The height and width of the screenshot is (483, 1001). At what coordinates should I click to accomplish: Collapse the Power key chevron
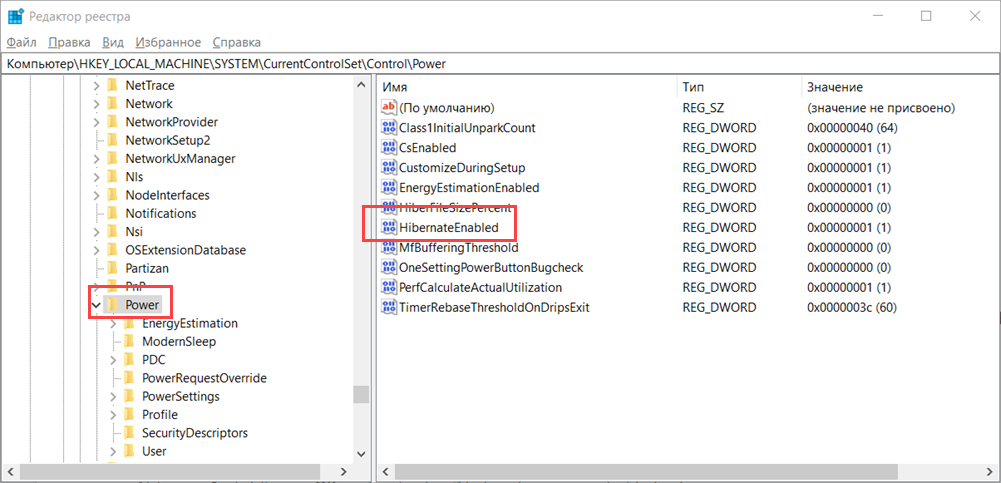tap(96, 306)
